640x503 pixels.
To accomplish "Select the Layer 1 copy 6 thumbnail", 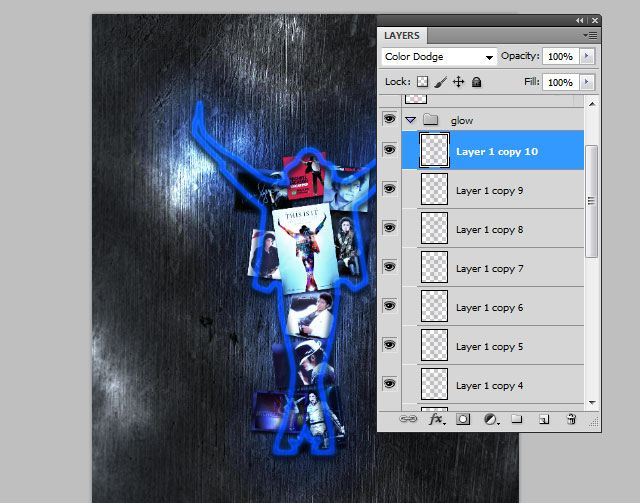I will 434,306.
